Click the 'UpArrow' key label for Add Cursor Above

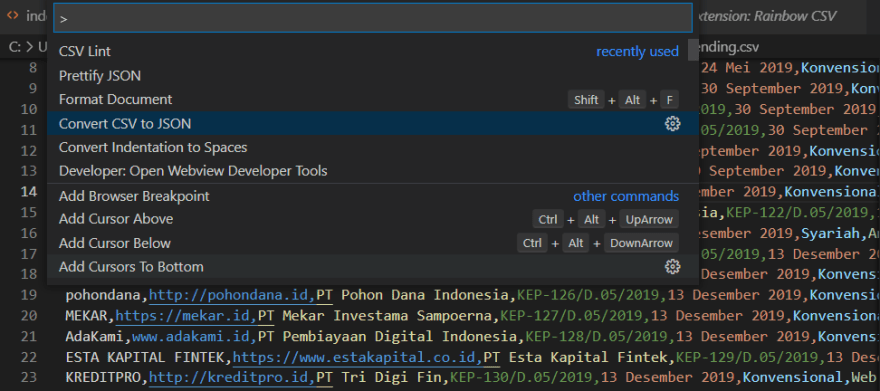point(649,219)
